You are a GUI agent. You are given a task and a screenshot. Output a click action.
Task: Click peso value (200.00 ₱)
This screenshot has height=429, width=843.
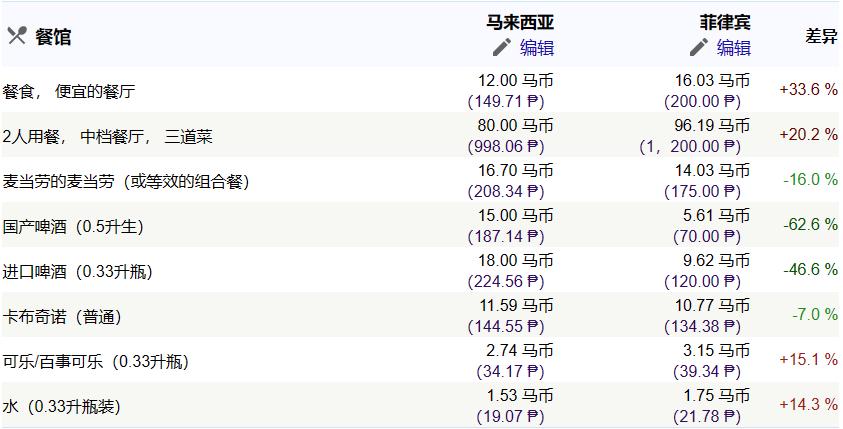(703, 102)
